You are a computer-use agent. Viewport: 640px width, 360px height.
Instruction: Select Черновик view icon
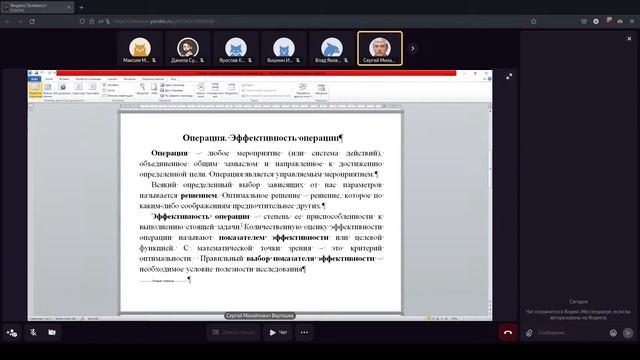coord(93,89)
